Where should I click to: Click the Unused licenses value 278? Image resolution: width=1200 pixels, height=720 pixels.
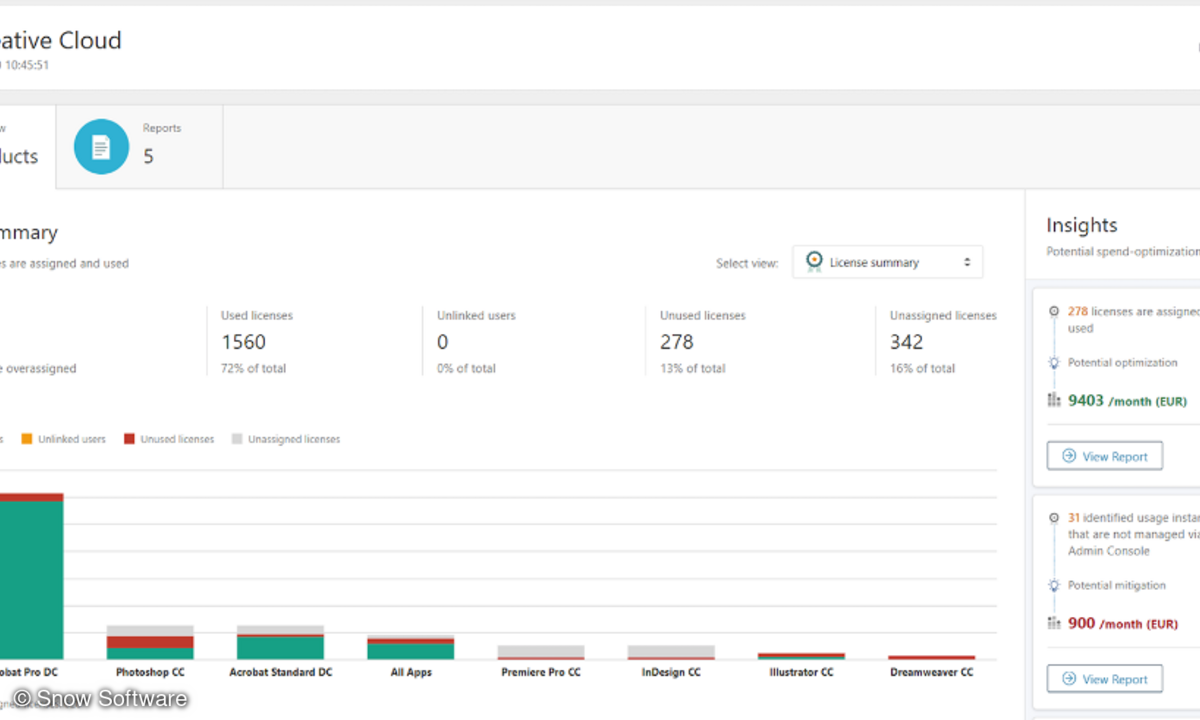(677, 342)
